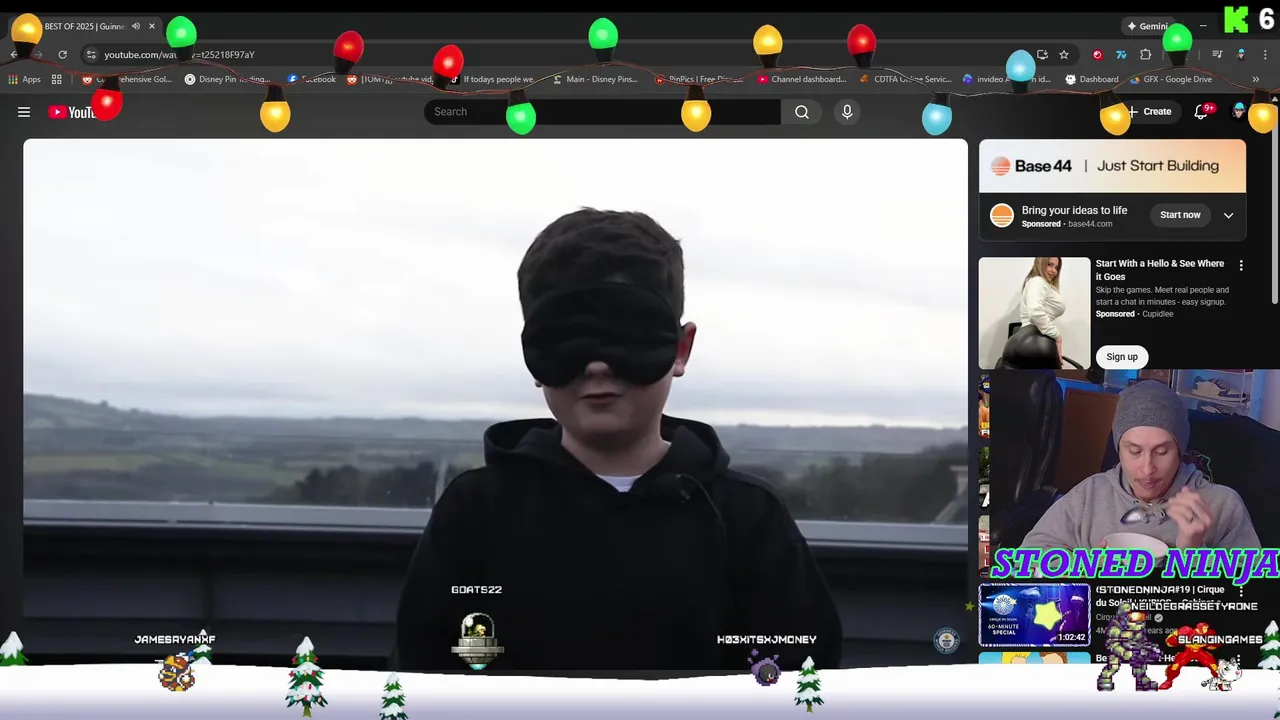The height and width of the screenshot is (720, 1280).
Task: Open the Main - Disney Pins bookmark
Action: [594, 79]
